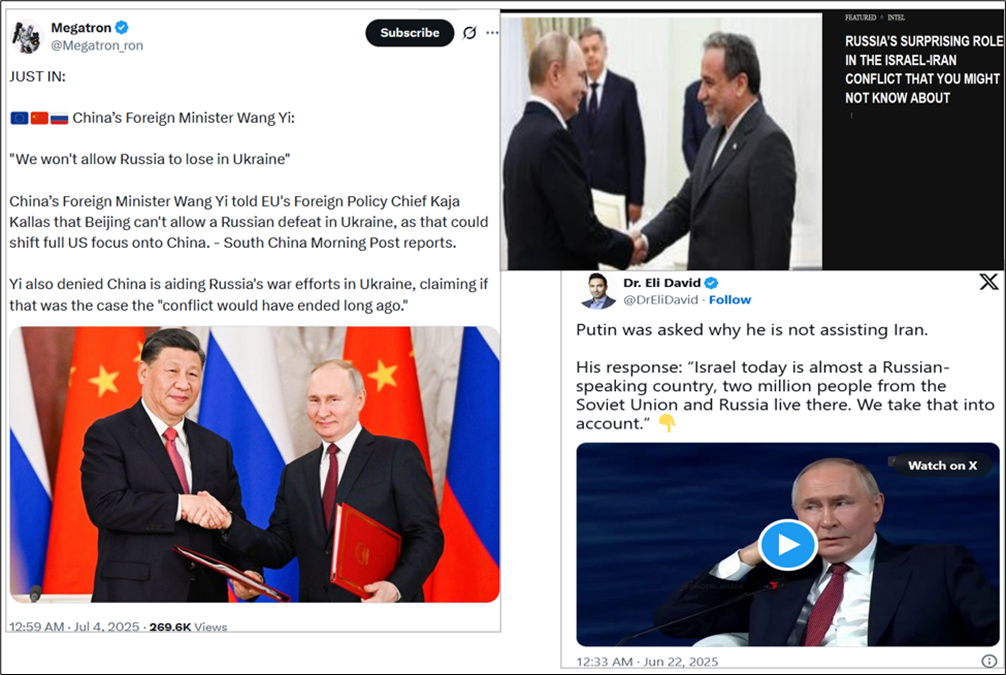The image size is (1006, 675).
Task: Click Megatron's blue verified badge
Action: pos(122,28)
